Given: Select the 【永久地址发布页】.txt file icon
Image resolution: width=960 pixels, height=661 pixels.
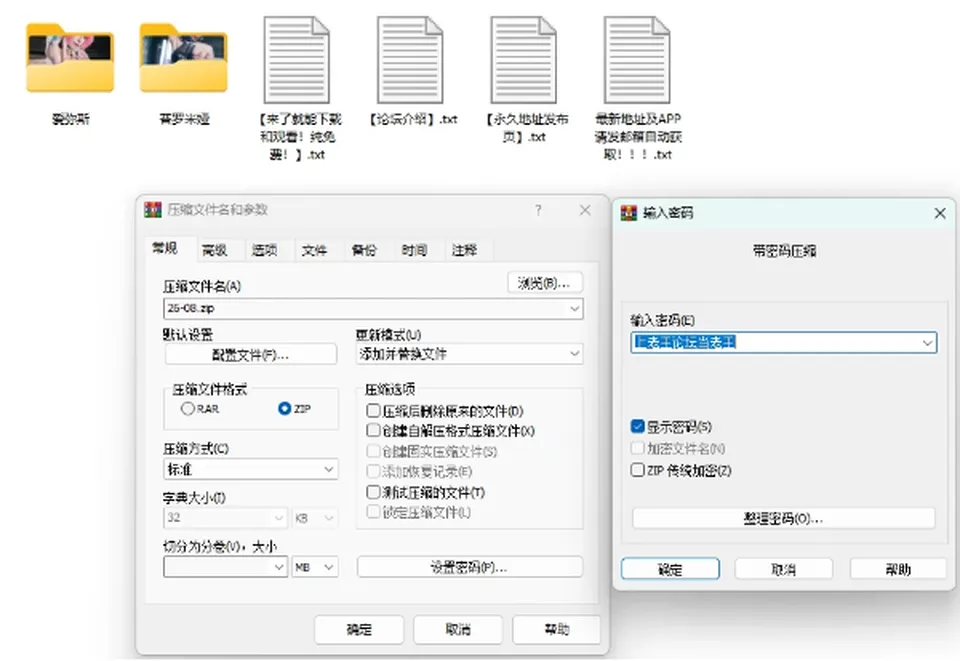Looking at the screenshot, I should pos(523,60).
